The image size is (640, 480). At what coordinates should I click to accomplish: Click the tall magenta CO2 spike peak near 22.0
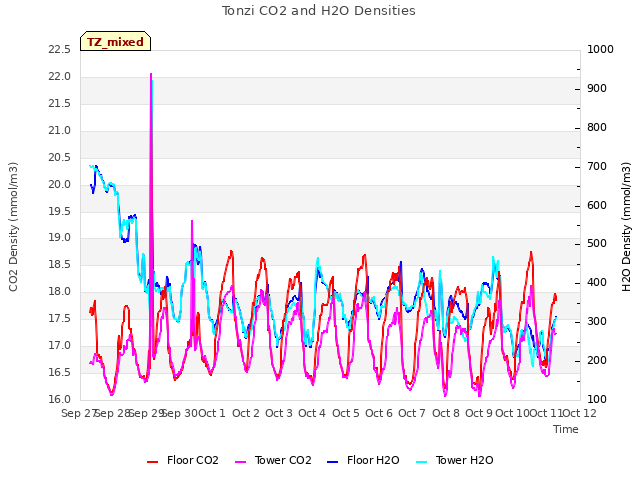click(x=151, y=75)
